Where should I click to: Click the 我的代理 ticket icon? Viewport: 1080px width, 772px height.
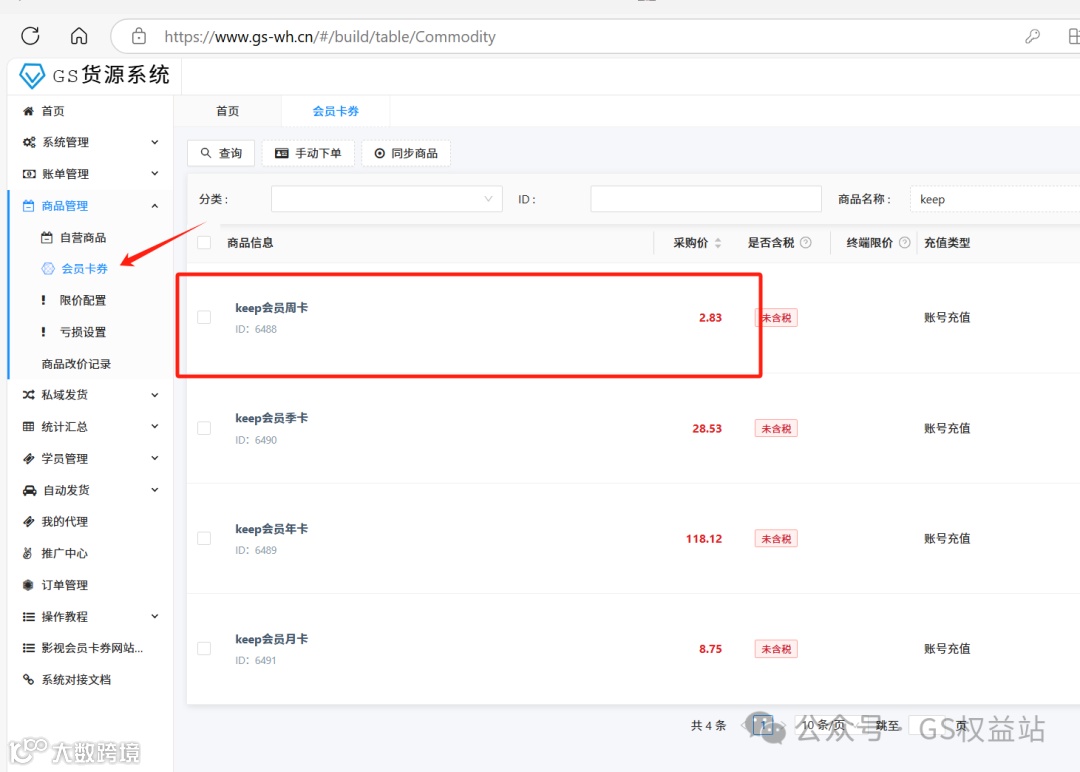pos(28,521)
